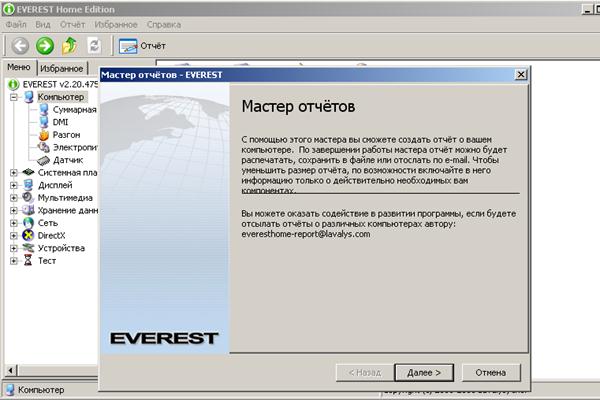Close the Мастер отчётов dialog
This screenshot has height=400, width=600.
tap(521, 75)
